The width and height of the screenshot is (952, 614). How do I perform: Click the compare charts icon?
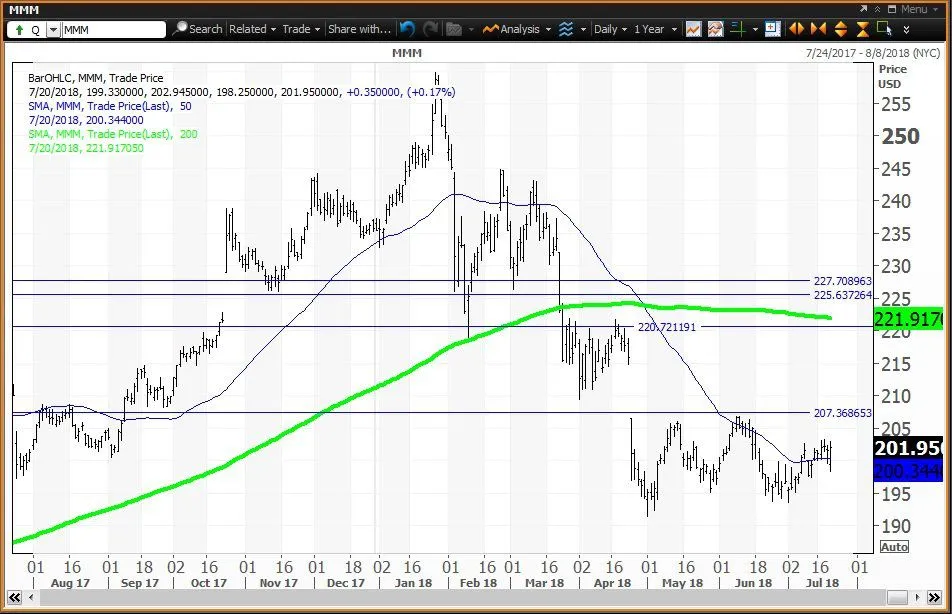point(715,29)
